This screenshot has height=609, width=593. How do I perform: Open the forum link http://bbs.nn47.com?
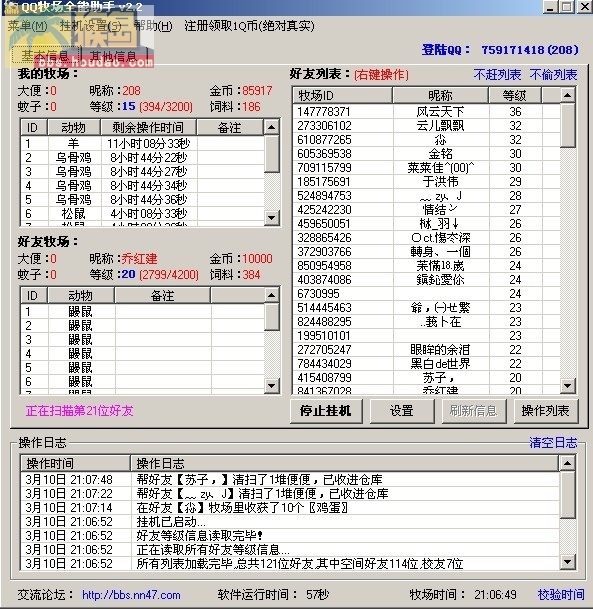pyautogui.click(x=131, y=595)
